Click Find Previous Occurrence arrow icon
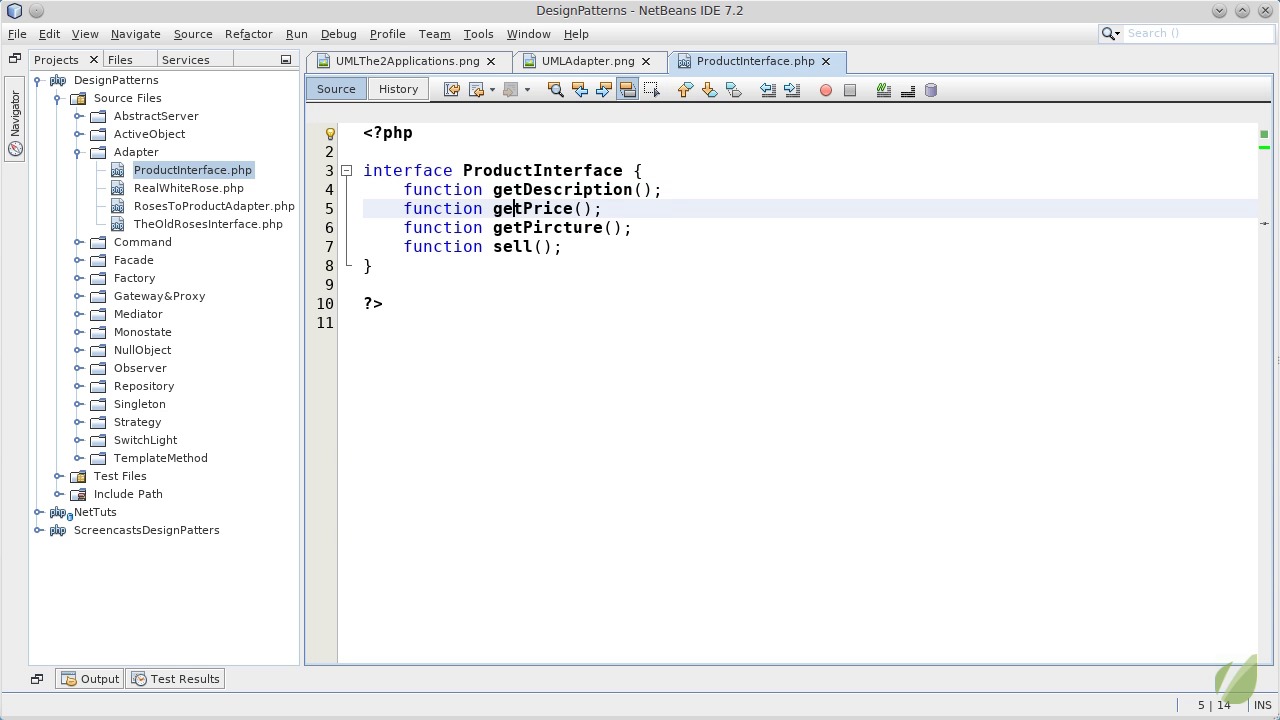The image size is (1280, 720). (580, 90)
